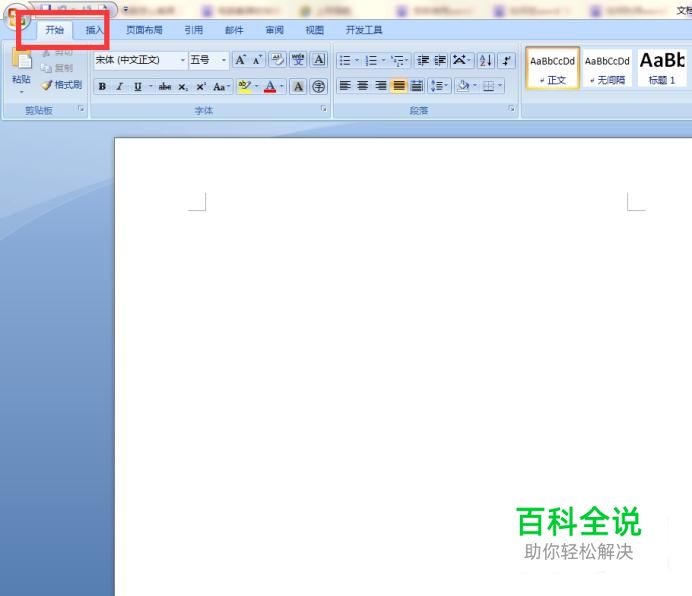Click the Clear Formatting icon
Screen dimensions: 692x596
(x=278, y=60)
